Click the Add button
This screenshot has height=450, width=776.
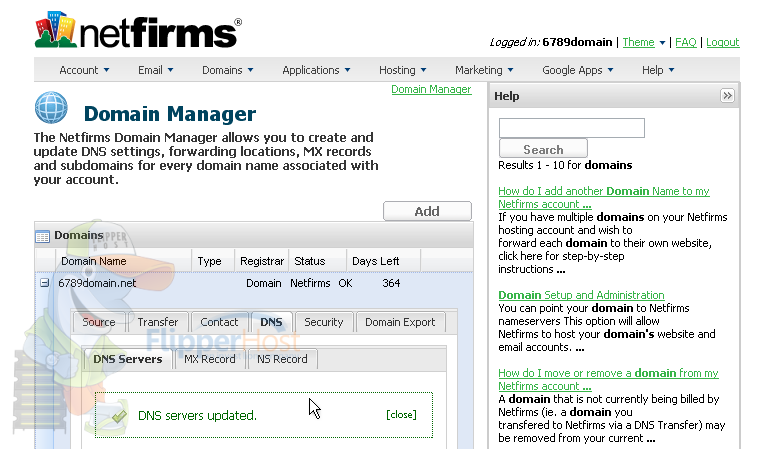coord(427,211)
